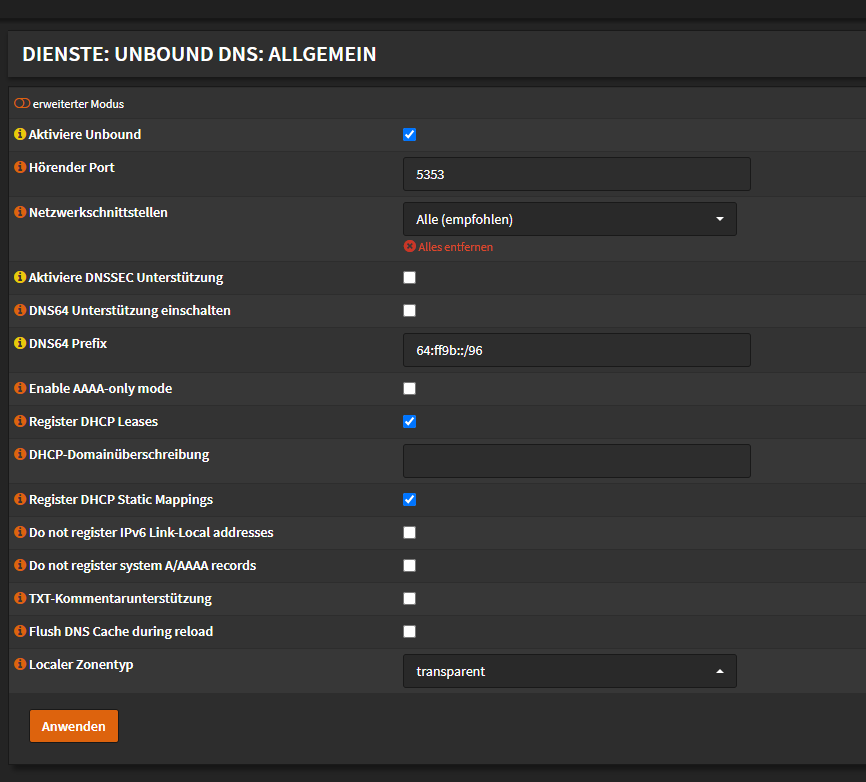Click info icon beside DHCP-Domainüberschreibung
Viewport: 866px width, 782px height.
pos(20,455)
